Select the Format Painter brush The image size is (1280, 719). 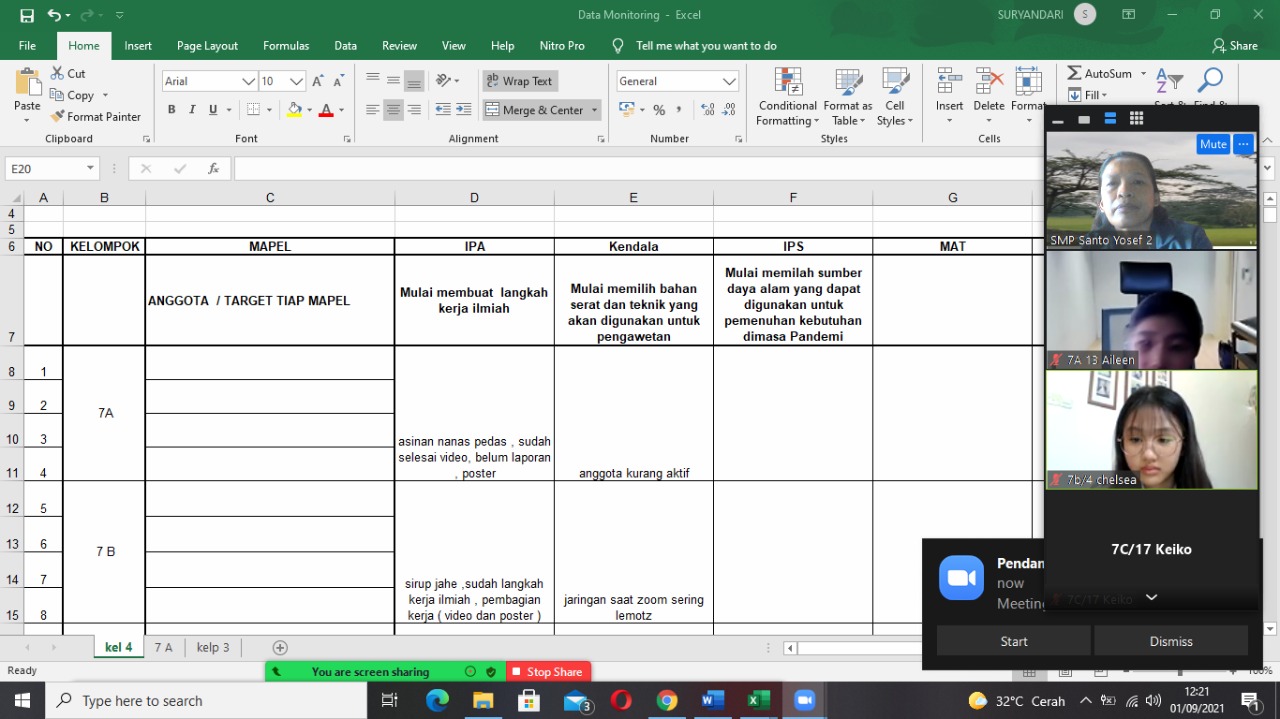coord(57,116)
